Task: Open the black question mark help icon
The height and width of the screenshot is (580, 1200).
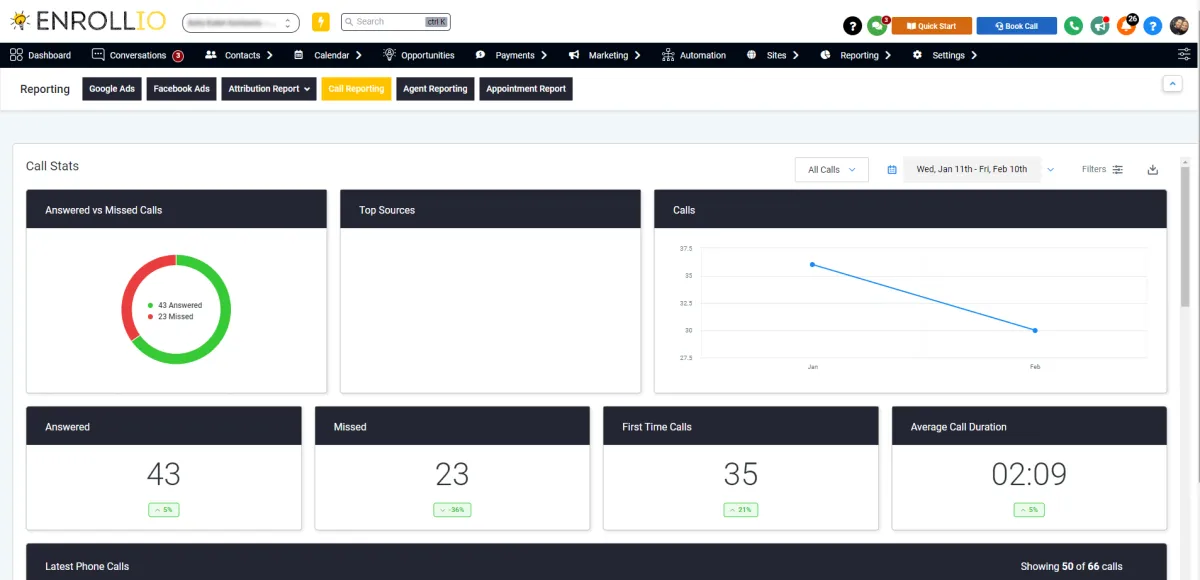Action: [852, 26]
